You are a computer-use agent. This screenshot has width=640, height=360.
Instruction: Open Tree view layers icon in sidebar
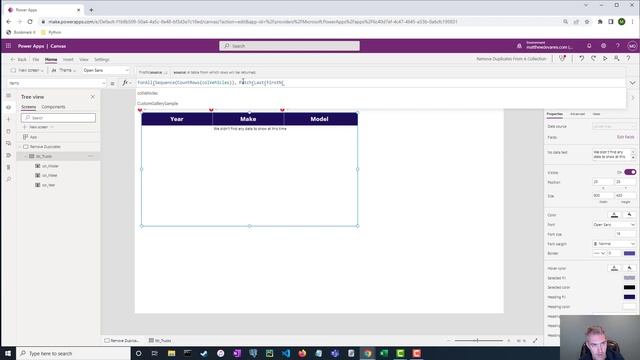tap(9, 107)
